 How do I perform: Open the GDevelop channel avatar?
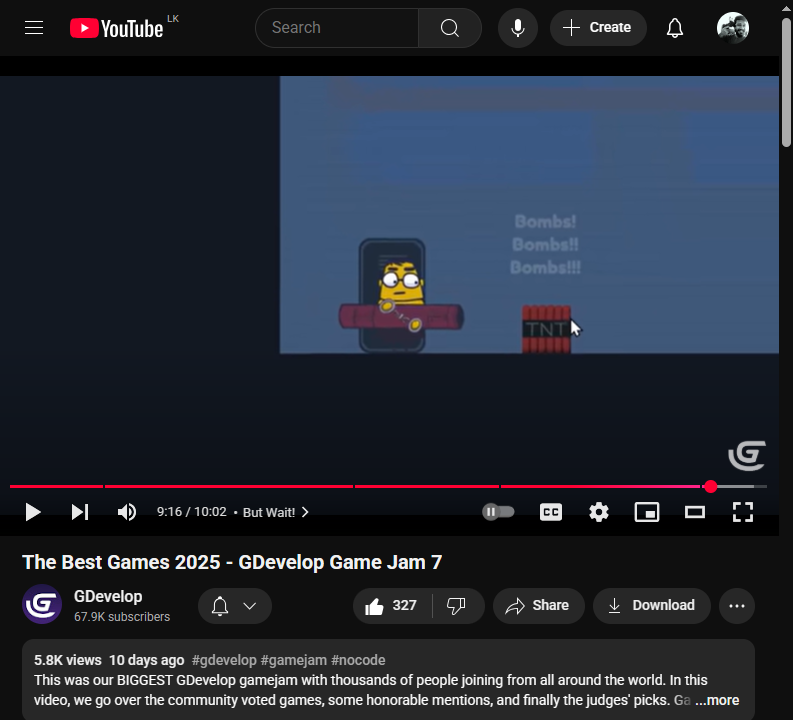(42, 604)
